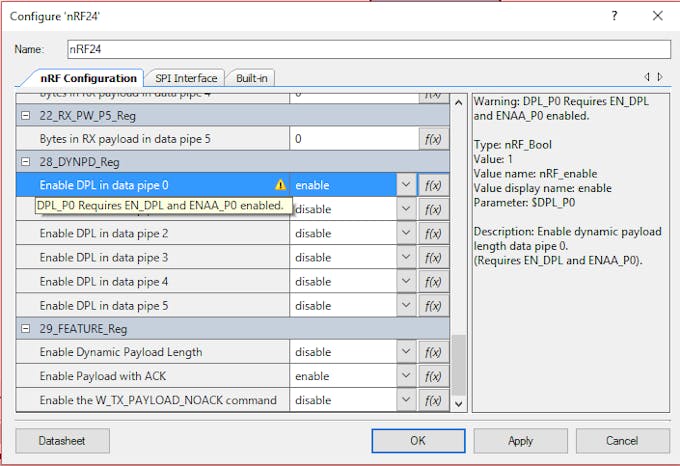The width and height of the screenshot is (680, 466).
Task: Click f(x) button for Enable Payload with ACK
Action: click(433, 376)
